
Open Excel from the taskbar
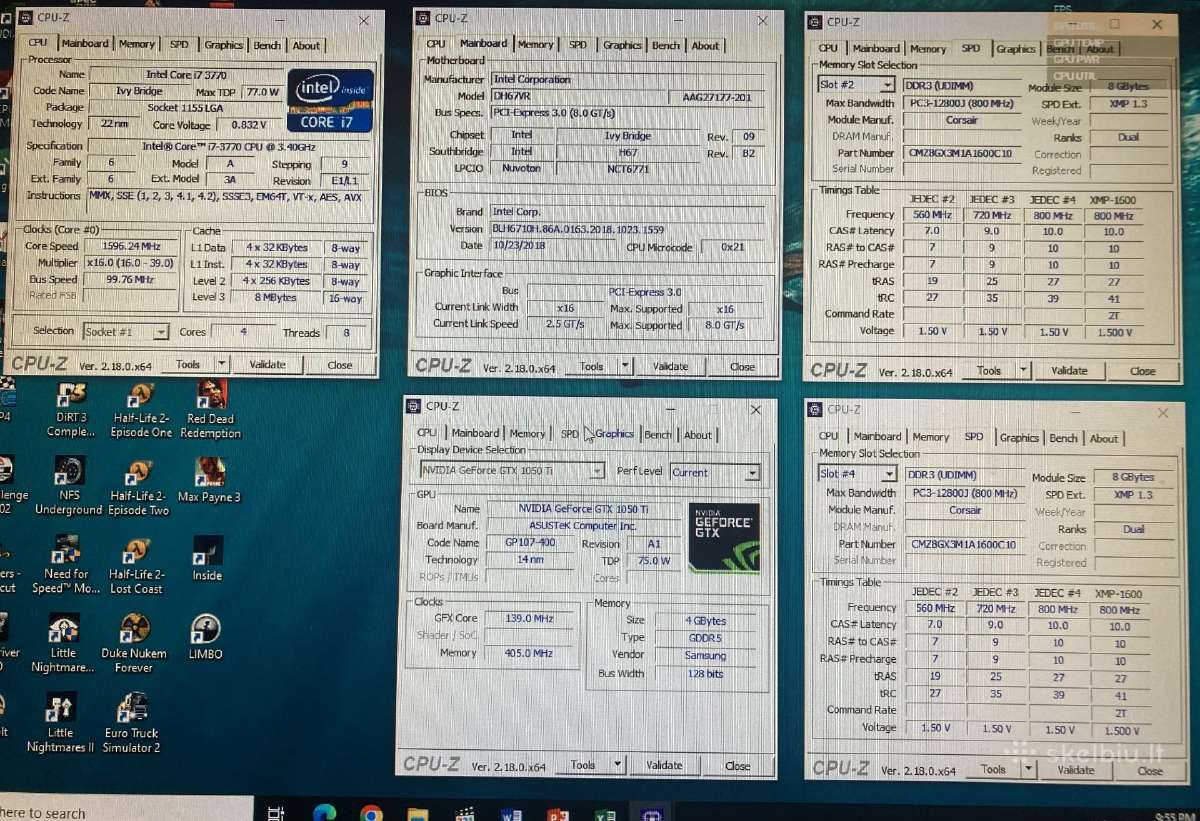click(605, 813)
